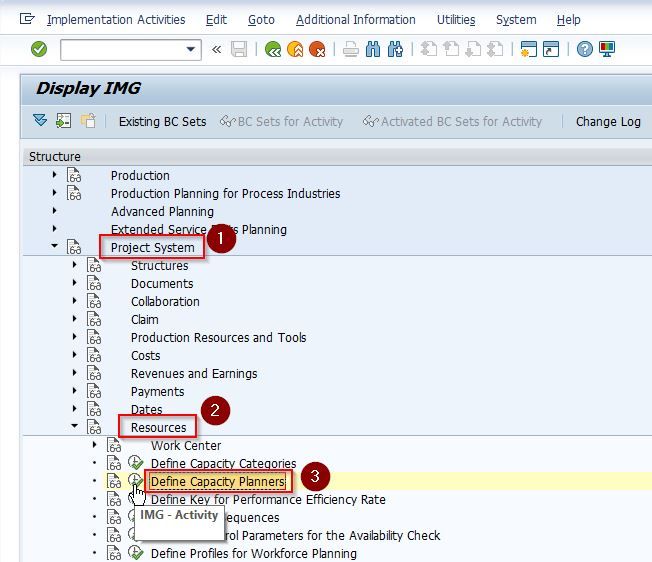Click the Next Page icon
Screen dimensions: 652x562
(x=473, y=49)
